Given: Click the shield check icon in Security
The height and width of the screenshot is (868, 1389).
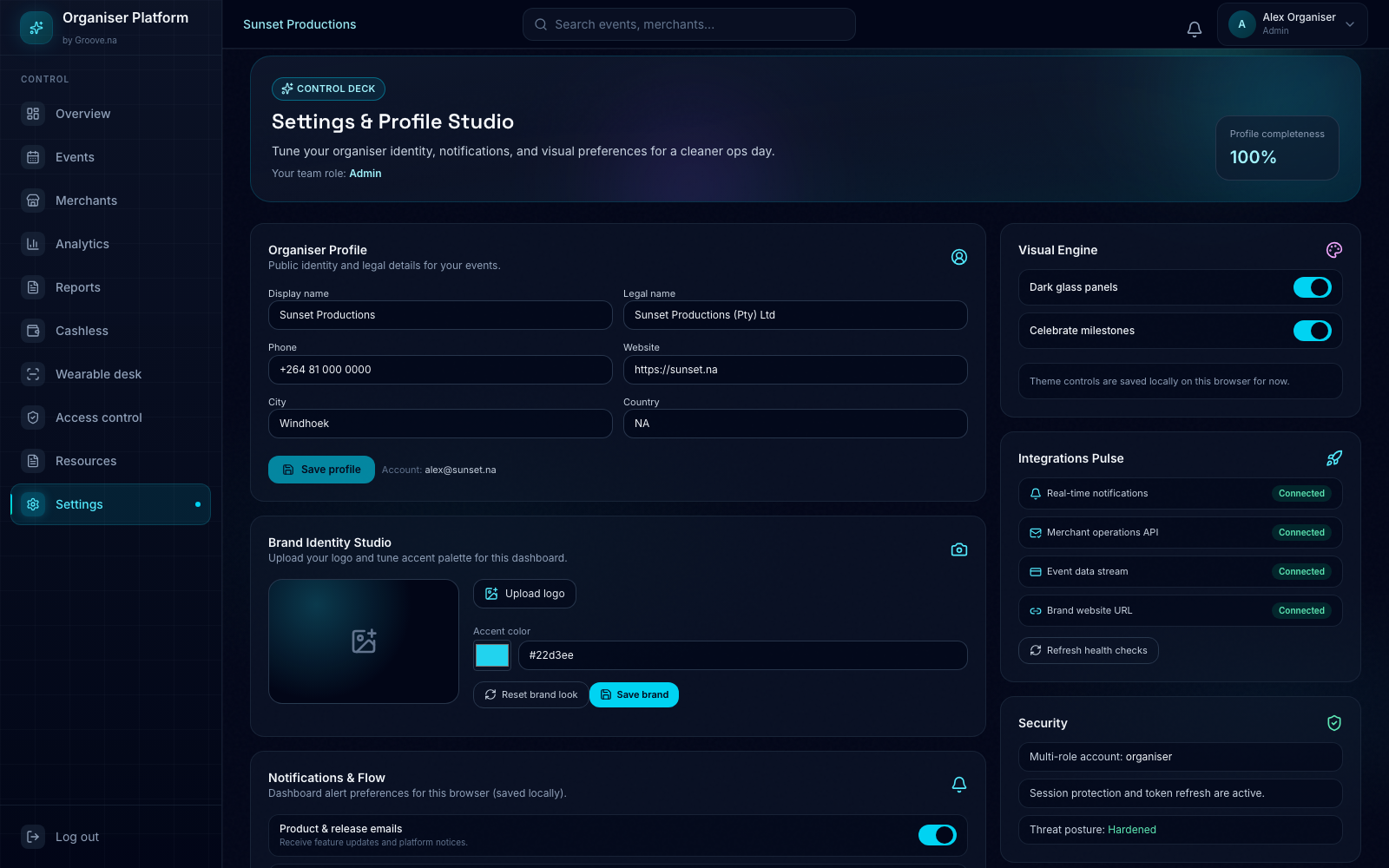Looking at the screenshot, I should coord(1334,723).
